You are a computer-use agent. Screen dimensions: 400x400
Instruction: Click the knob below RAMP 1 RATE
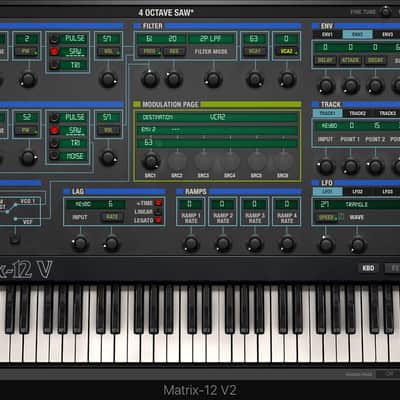[191, 244]
